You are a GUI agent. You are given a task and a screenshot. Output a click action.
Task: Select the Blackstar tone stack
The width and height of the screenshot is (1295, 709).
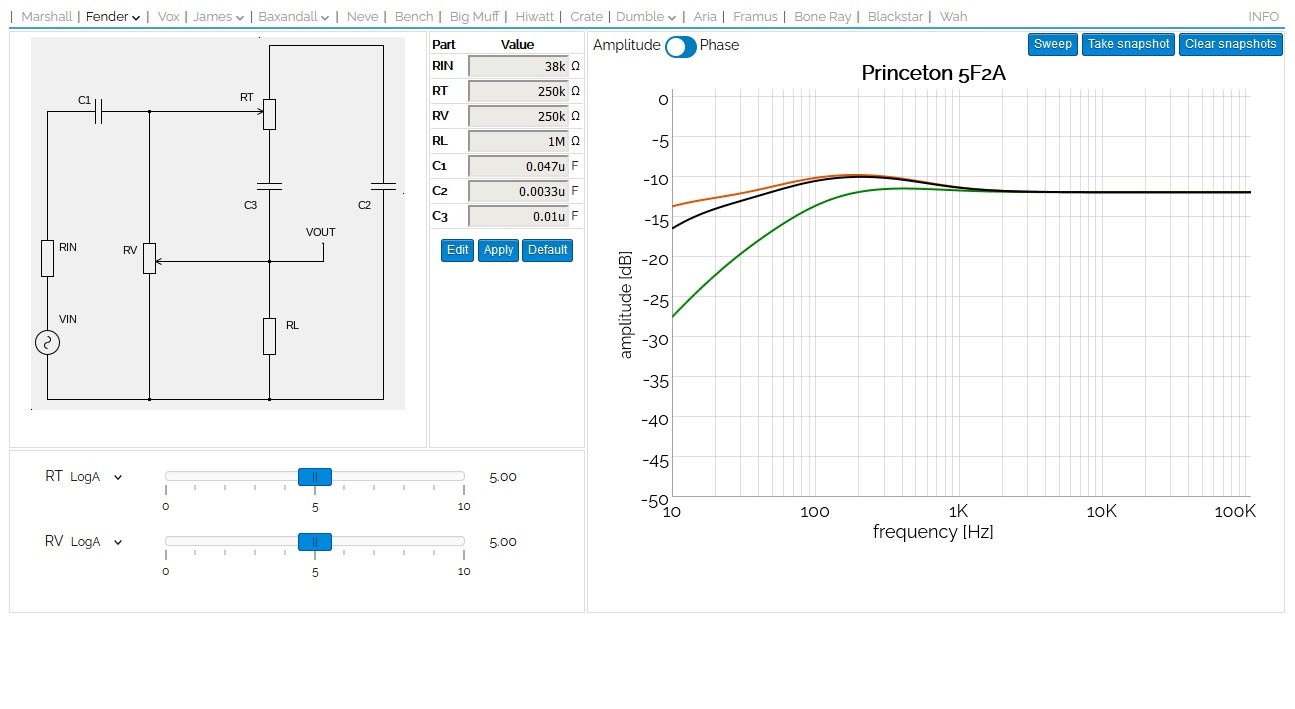(897, 17)
